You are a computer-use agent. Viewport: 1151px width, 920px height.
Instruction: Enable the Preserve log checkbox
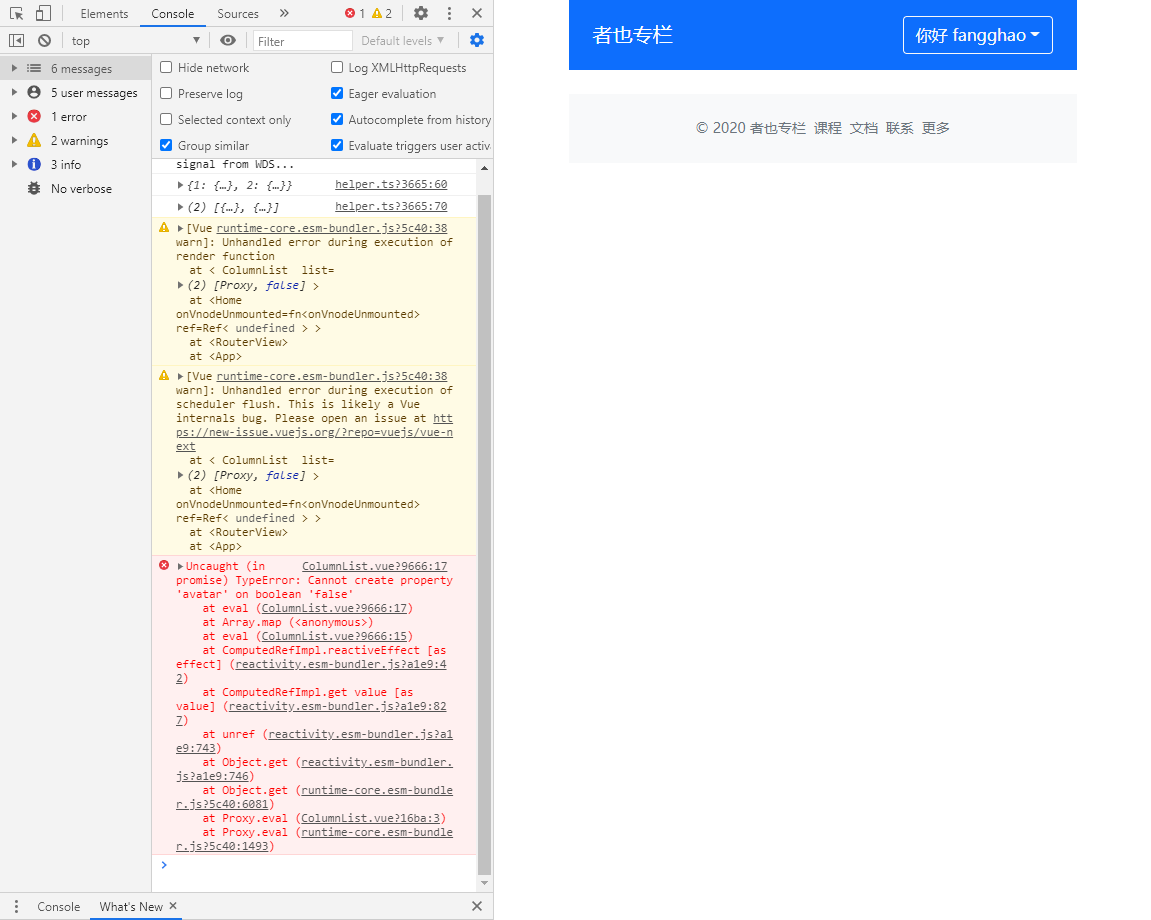pos(167,93)
